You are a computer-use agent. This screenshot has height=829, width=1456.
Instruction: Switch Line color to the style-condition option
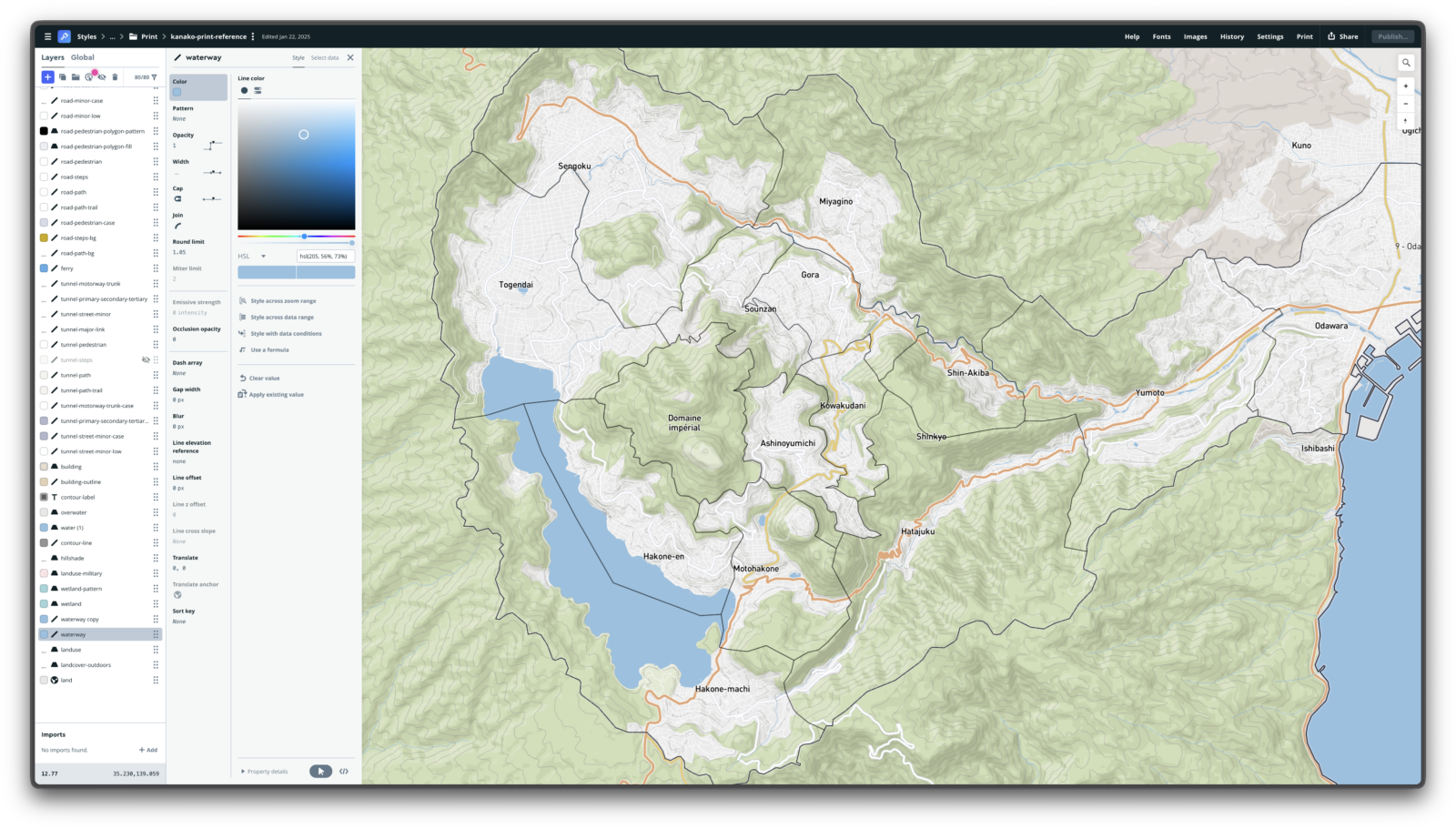[258, 90]
